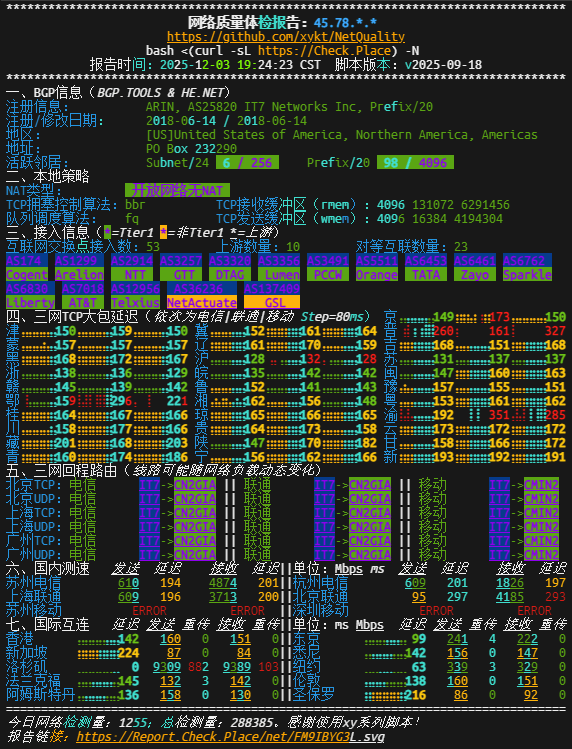
Task: Select the red 351 latency value
Action: [x=499, y=415]
